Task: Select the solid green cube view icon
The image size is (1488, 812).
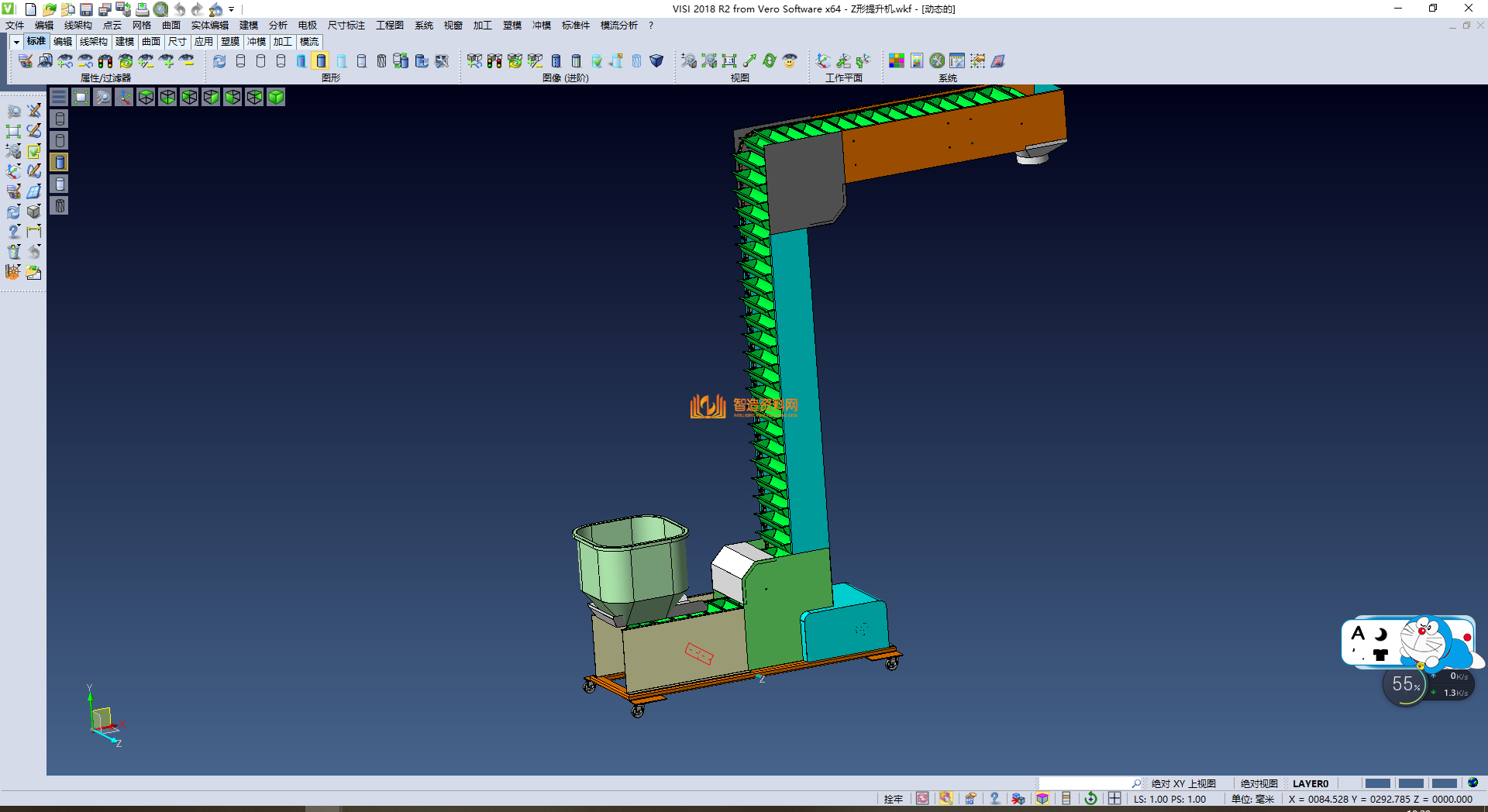Action: tap(276, 97)
